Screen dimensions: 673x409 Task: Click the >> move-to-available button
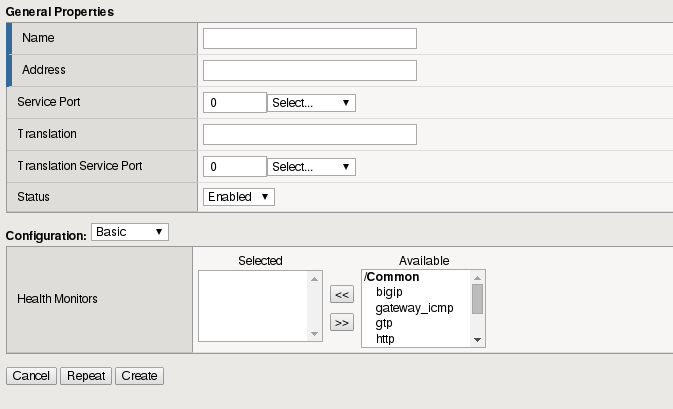(341, 322)
